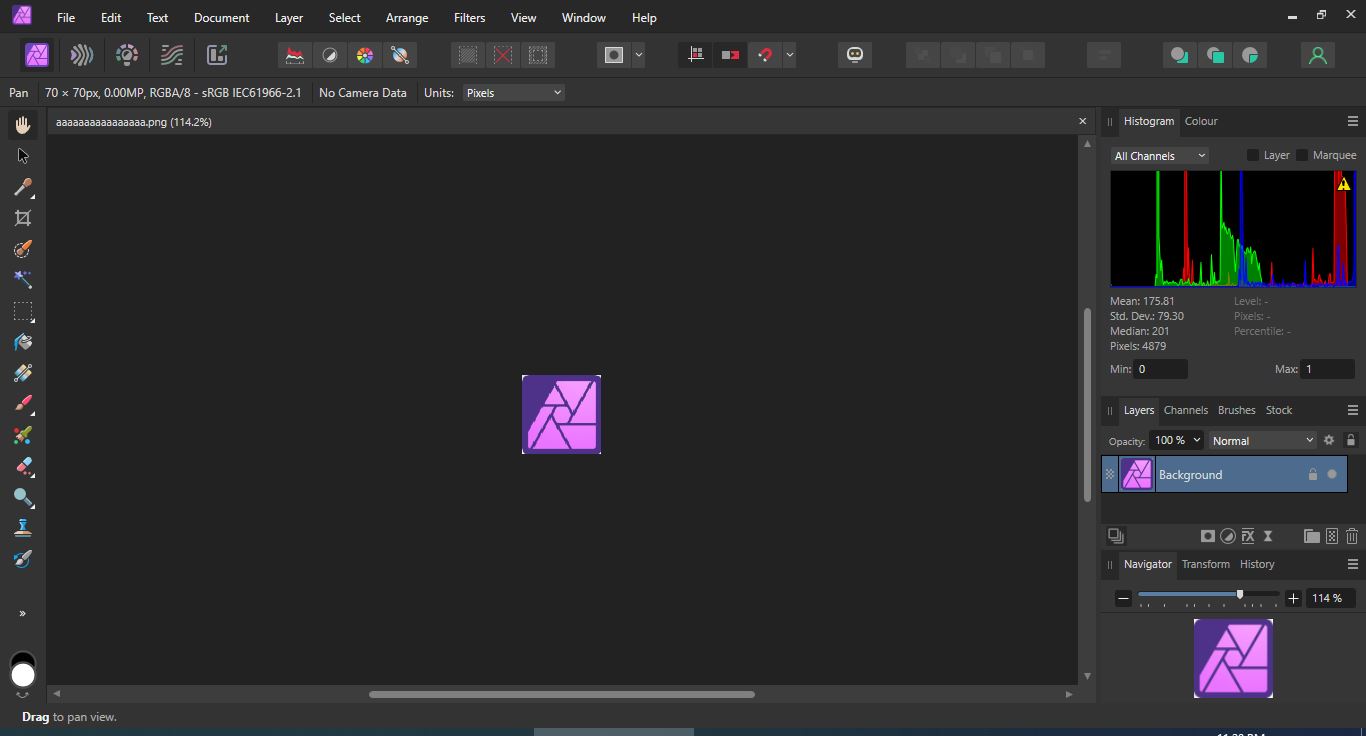Image resolution: width=1366 pixels, height=736 pixels.
Task: Toggle the lock on Background layer row
Action: point(1313,475)
